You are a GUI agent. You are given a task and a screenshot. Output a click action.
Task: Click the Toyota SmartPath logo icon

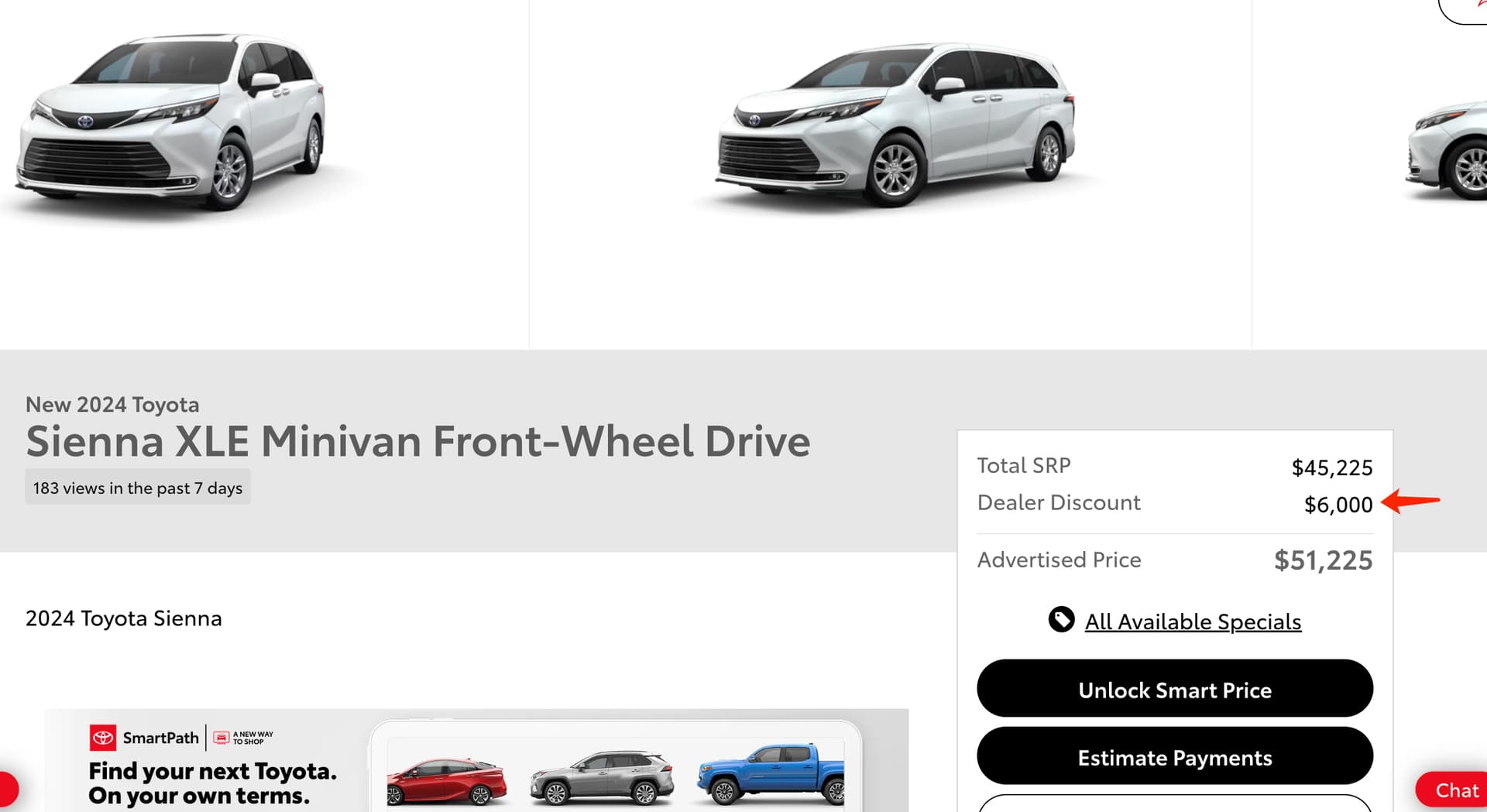103,738
